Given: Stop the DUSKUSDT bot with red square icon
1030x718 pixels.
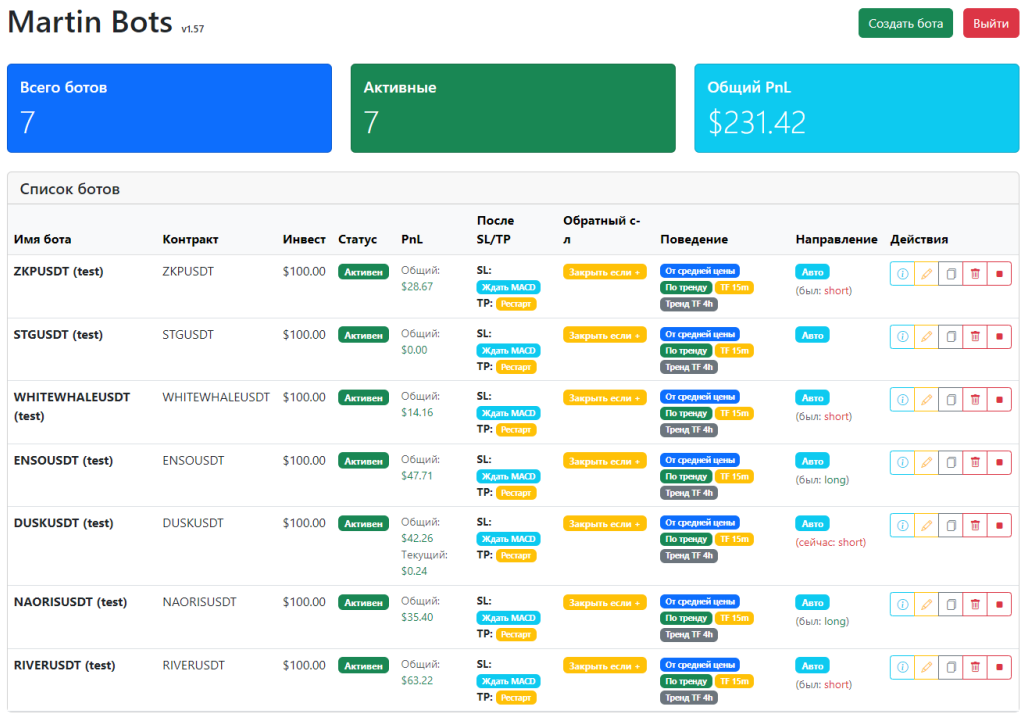Looking at the screenshot, I should (999, 524).
